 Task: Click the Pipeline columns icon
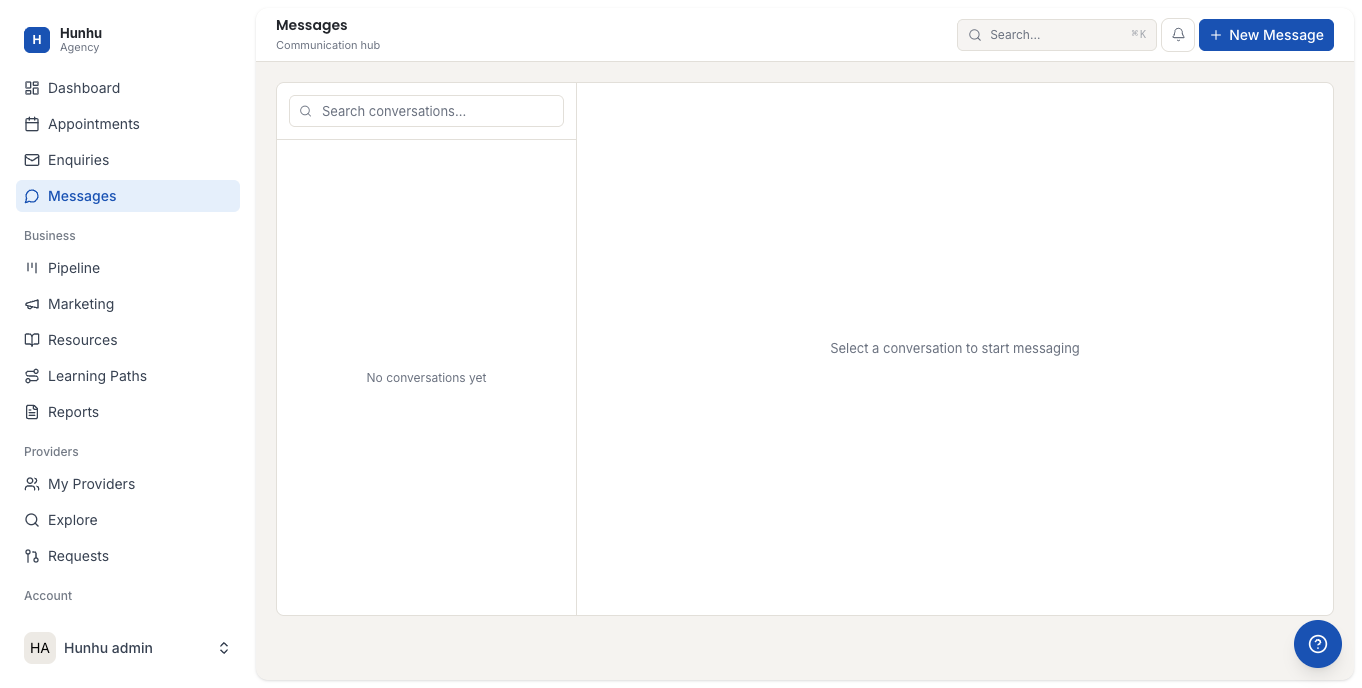32,268
